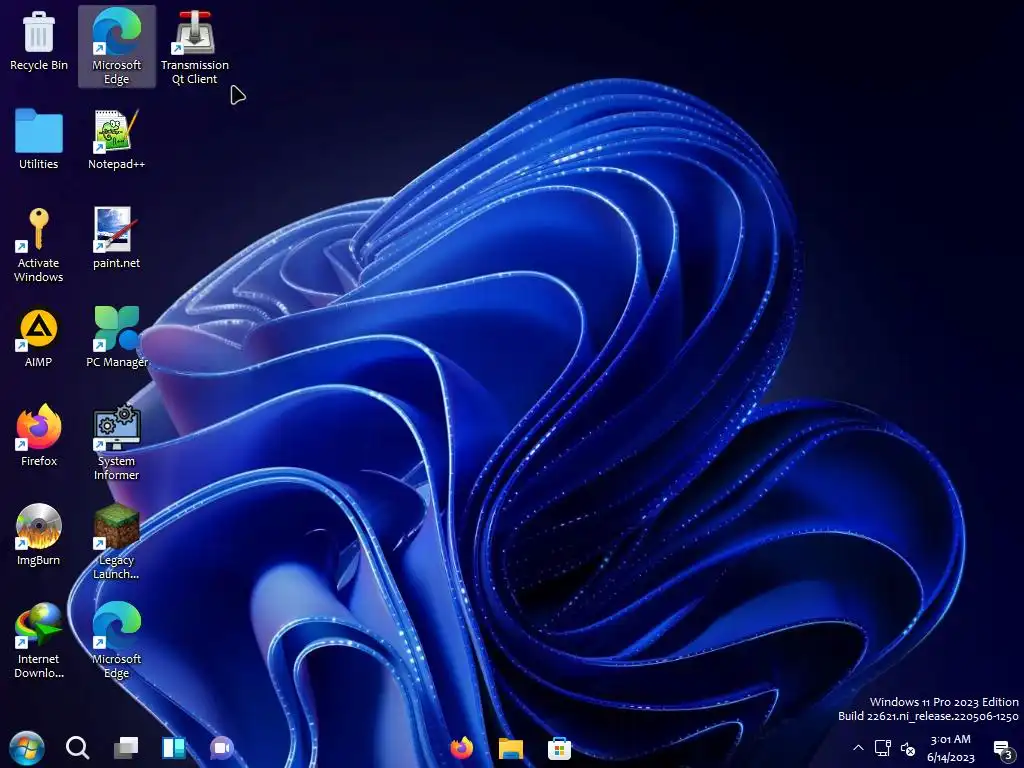This screenshot has height=768, width=1024.
Task: Open Microsoft Store from the taskbar
Action: tap(559, 748)
